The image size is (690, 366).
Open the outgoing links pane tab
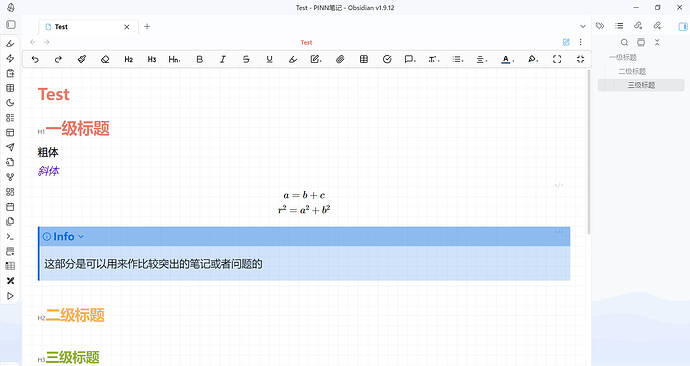(657, 26)
